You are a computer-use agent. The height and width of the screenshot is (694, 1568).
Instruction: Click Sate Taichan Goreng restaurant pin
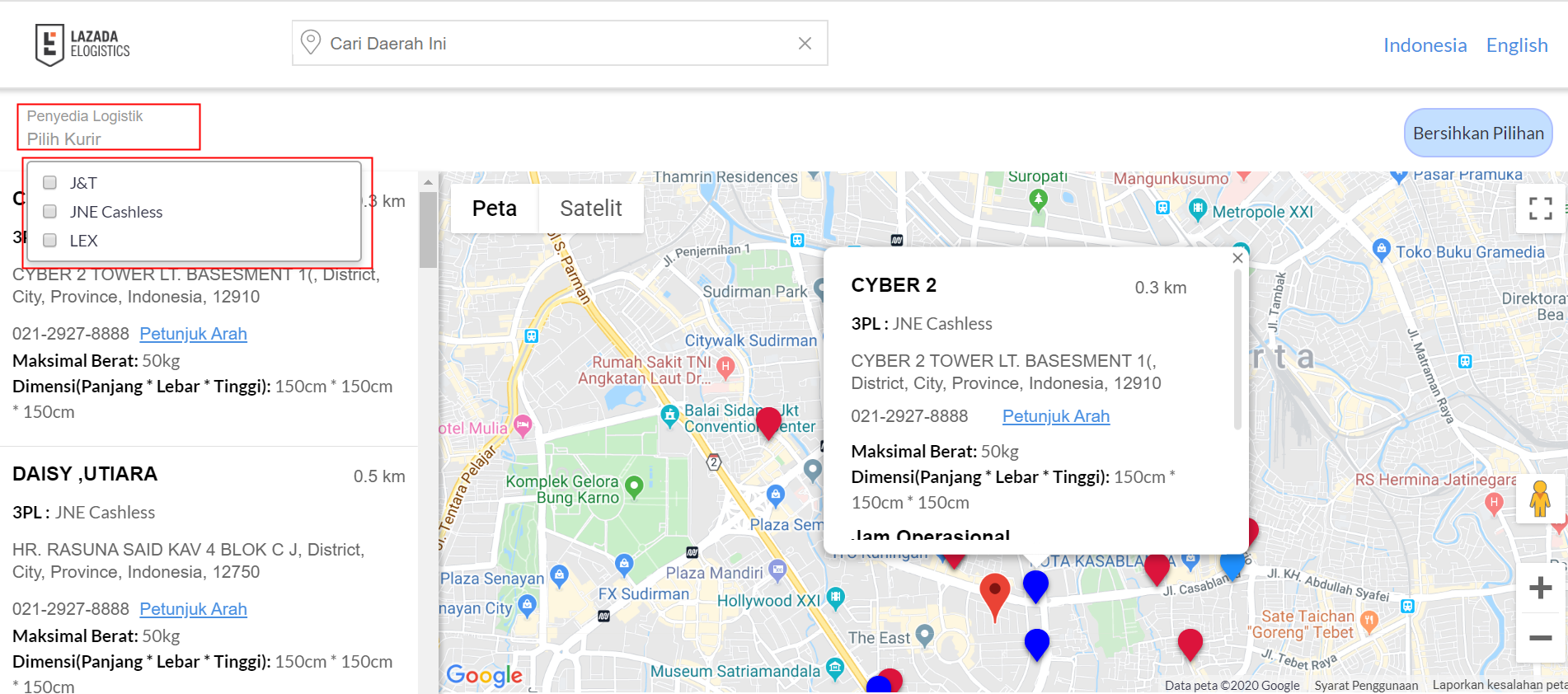coord(1369,621)
